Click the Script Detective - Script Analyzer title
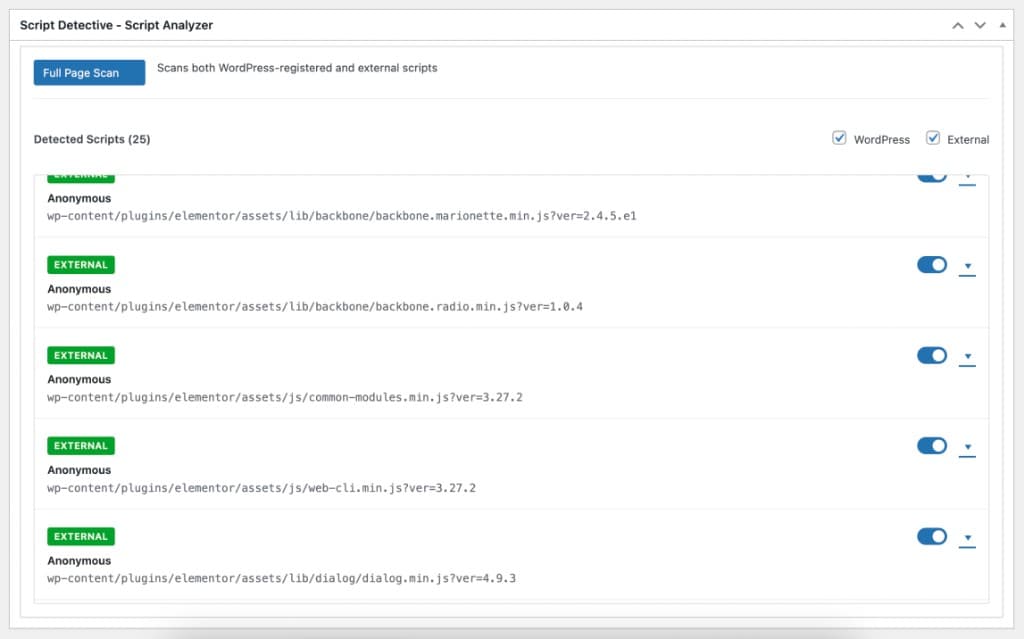Viewport: 1024px width, 639px height. pyautogui.click(x=116, y=25)
